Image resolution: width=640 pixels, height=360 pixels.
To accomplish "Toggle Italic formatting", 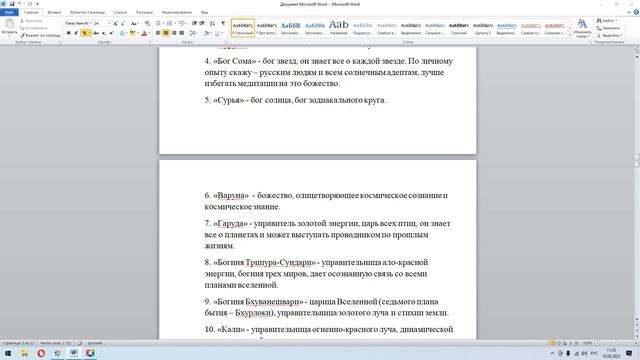I will click(76, 33).
